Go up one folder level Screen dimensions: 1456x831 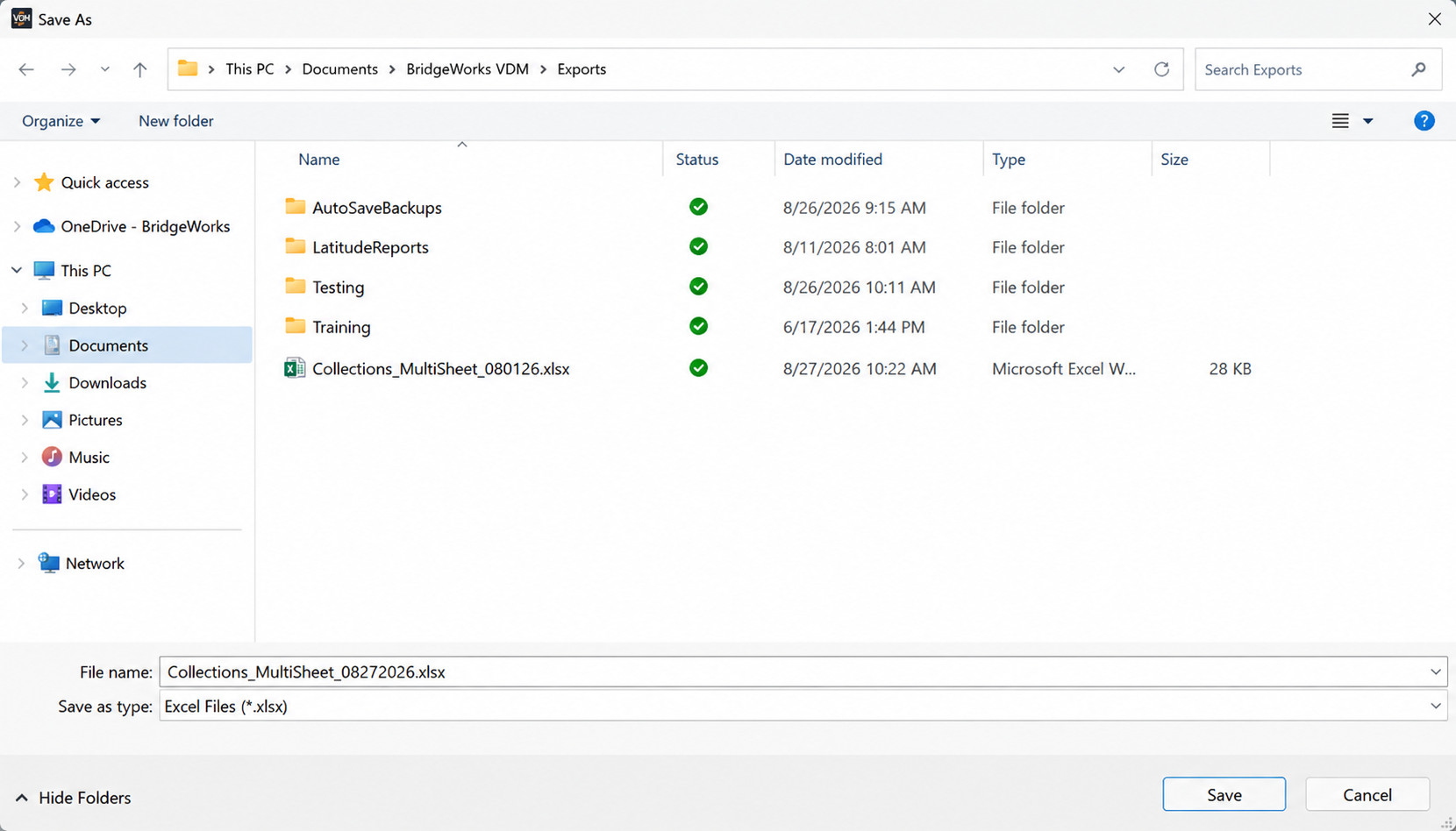(140, 69)
